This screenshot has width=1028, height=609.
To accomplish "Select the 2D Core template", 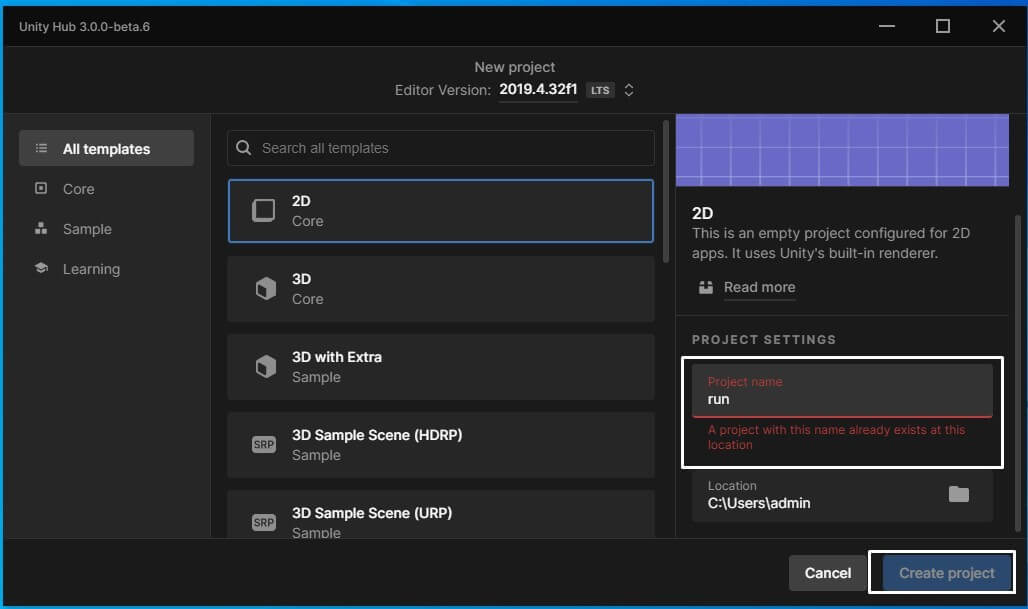I will tap(441, 211).
